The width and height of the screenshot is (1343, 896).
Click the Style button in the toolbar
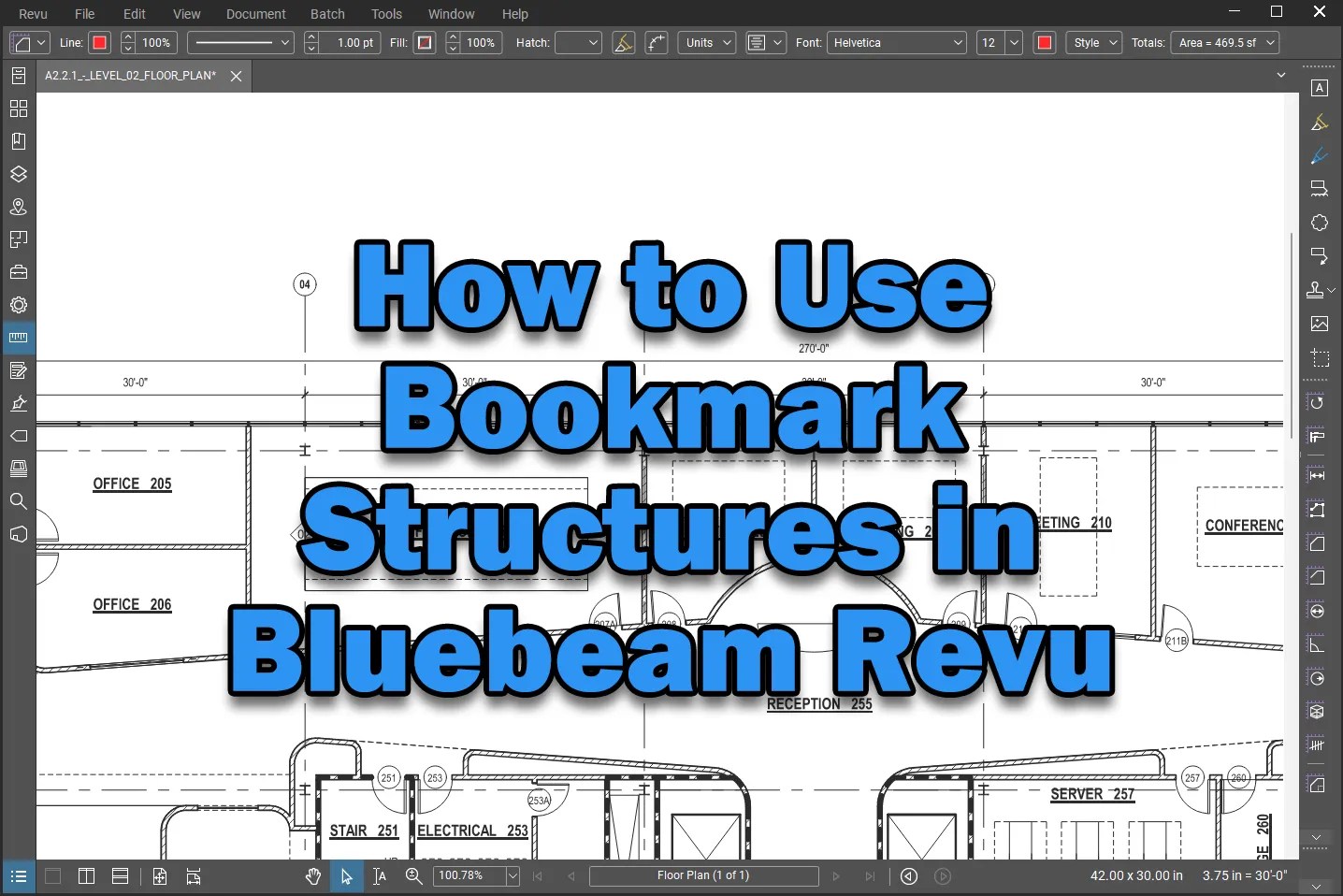1092,42
